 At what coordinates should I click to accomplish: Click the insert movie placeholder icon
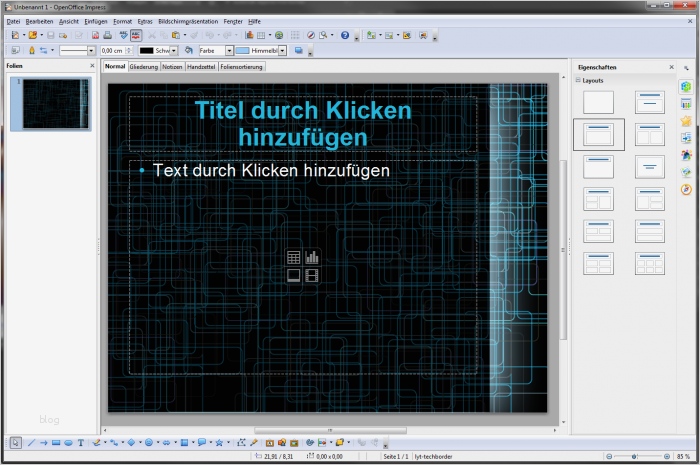tap(312, 275)
